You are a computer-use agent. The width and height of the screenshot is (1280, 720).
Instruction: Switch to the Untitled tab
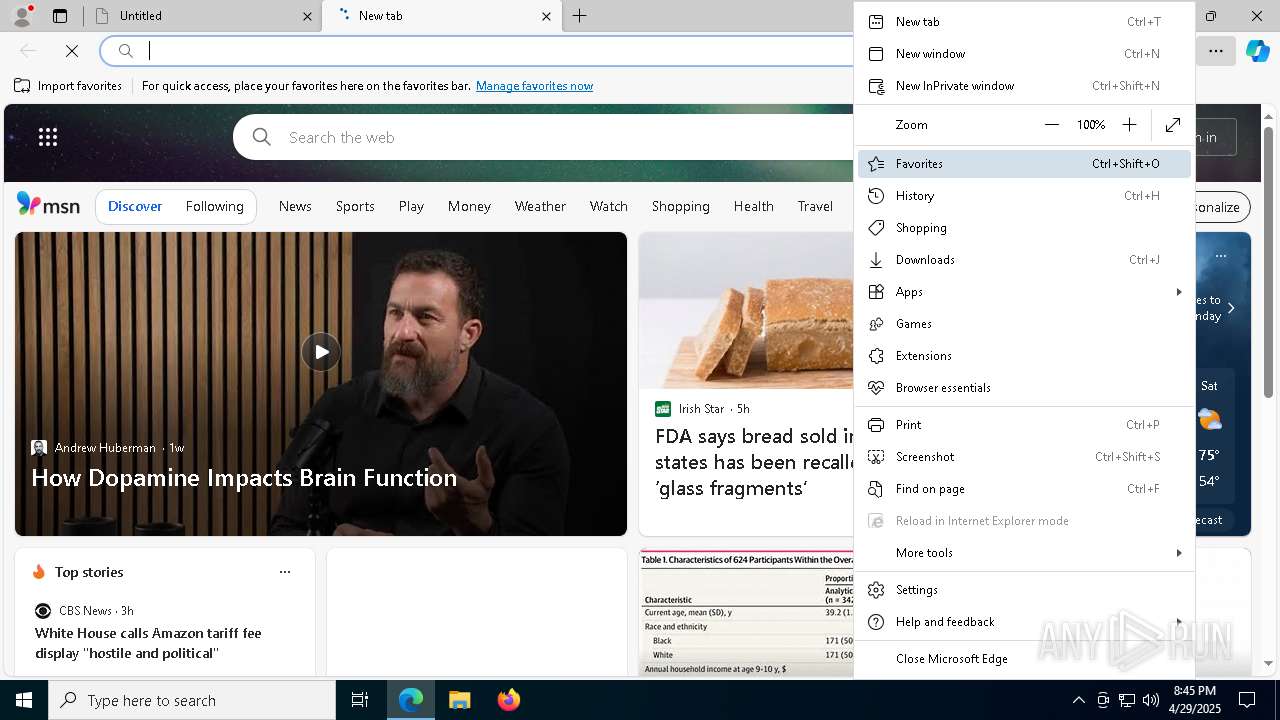click(x=203, y=16)
